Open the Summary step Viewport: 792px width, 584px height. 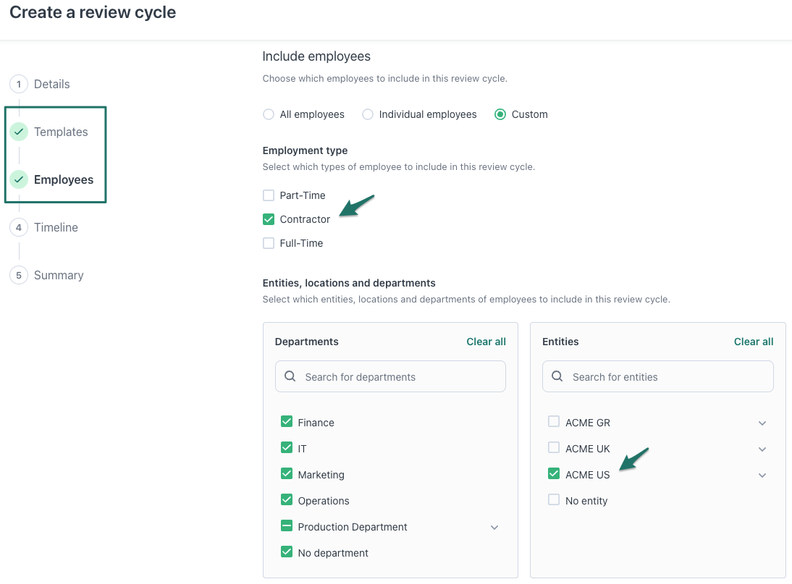pyautogui.click(x=58, y=276)
